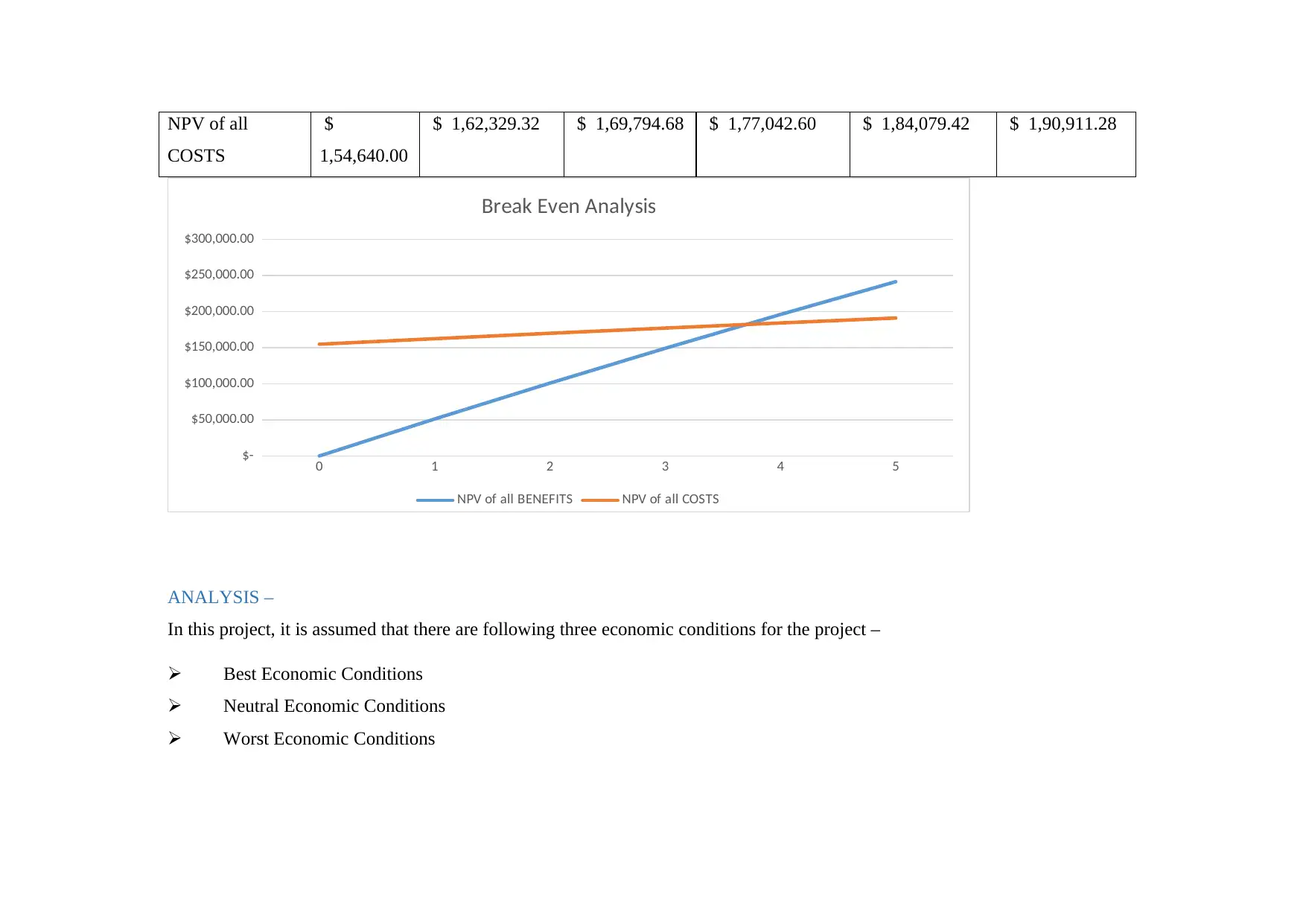1306x924 pixels.
Task: Click the $ 1,90,911.28 table cell
Action: [1066, 144]
